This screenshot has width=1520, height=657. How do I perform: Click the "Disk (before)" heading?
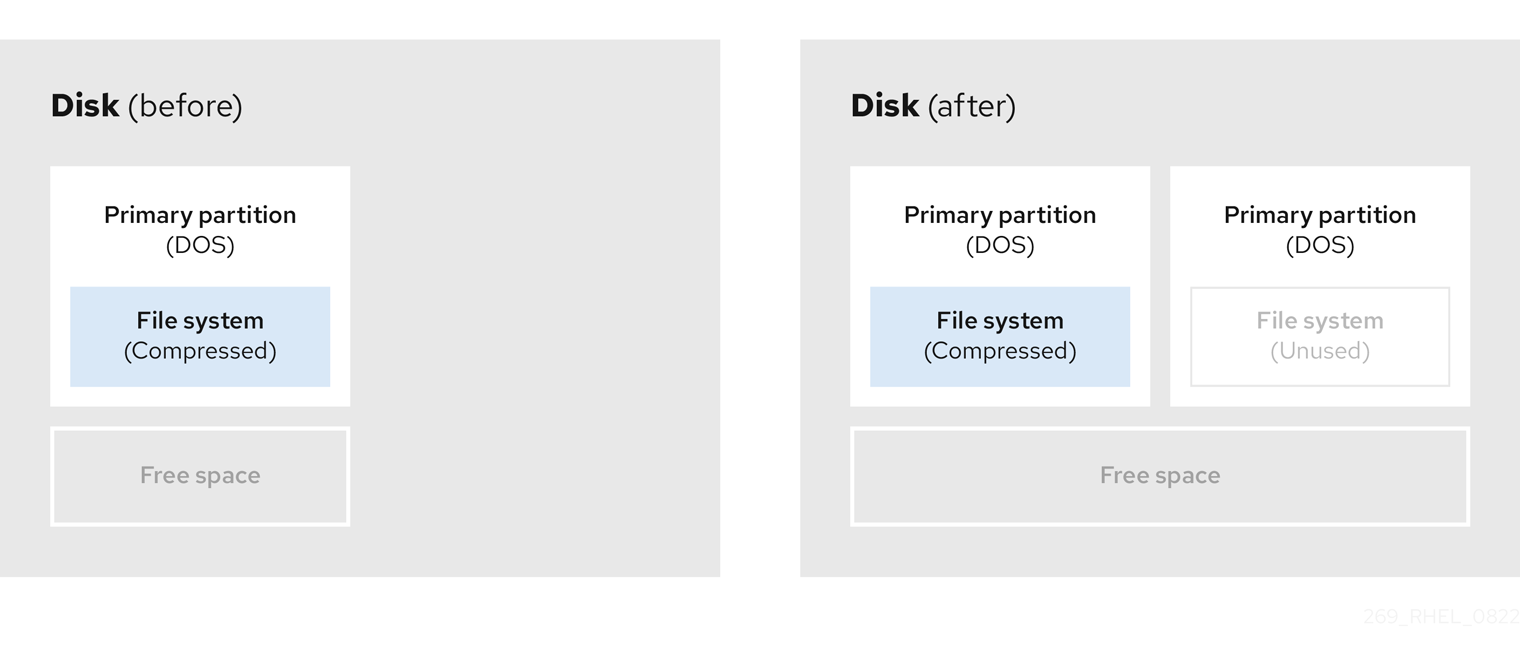(147, 106)
